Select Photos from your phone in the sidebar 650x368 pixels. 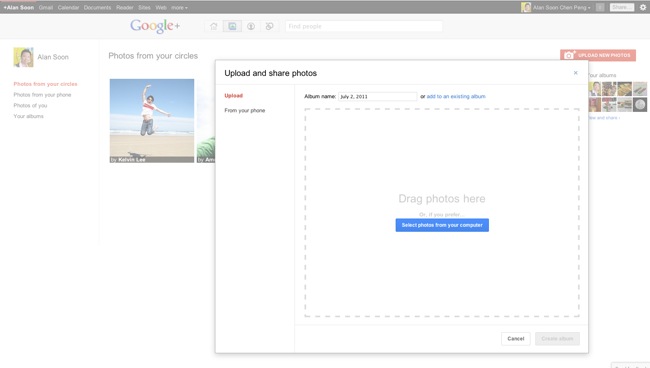pyautogui.click(x=42, y=94)
